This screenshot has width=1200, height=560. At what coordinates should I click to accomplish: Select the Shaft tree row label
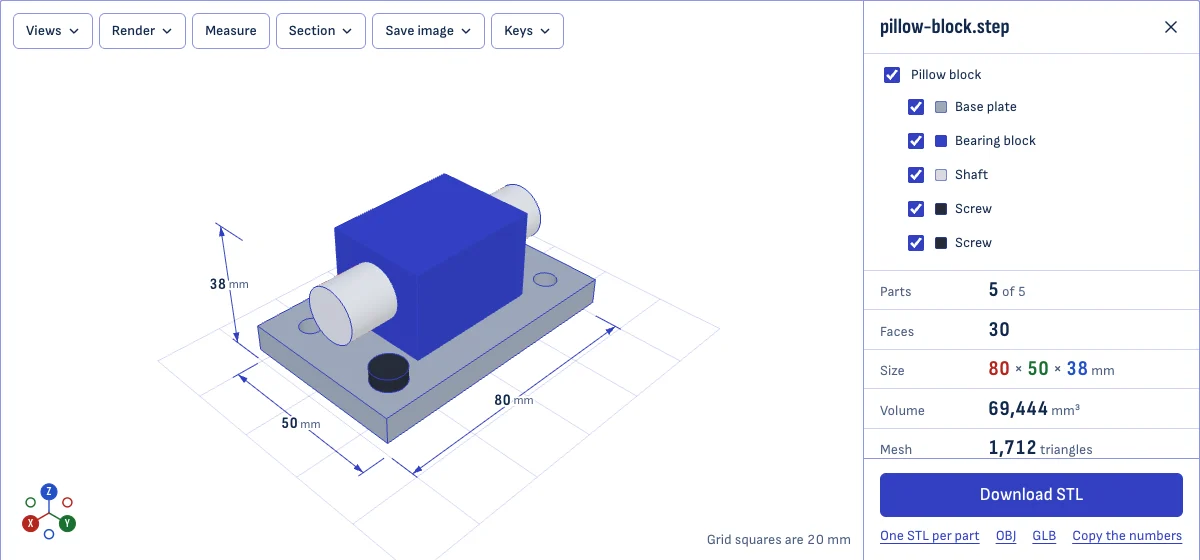971,175
